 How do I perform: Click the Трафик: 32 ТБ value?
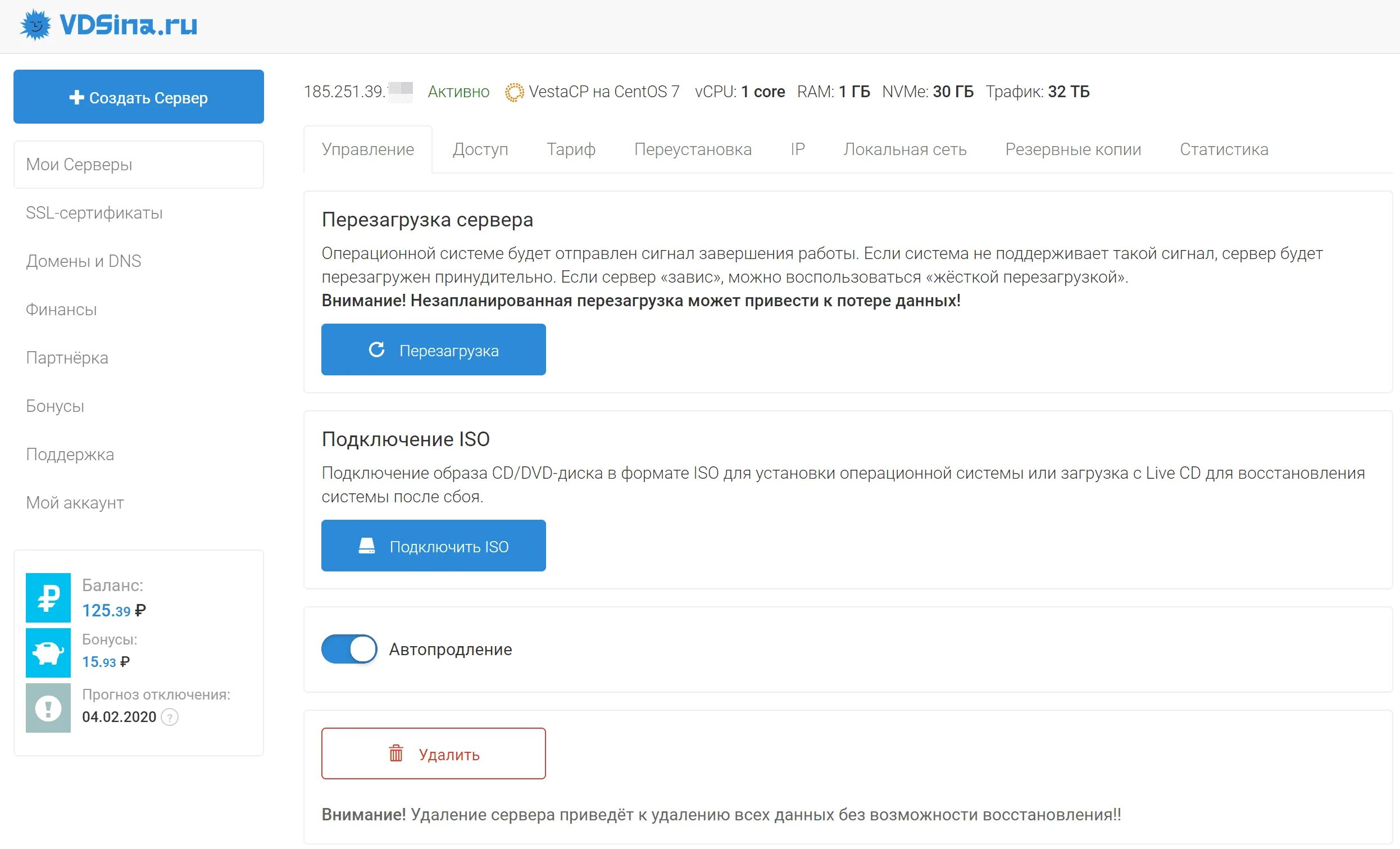1038,92
